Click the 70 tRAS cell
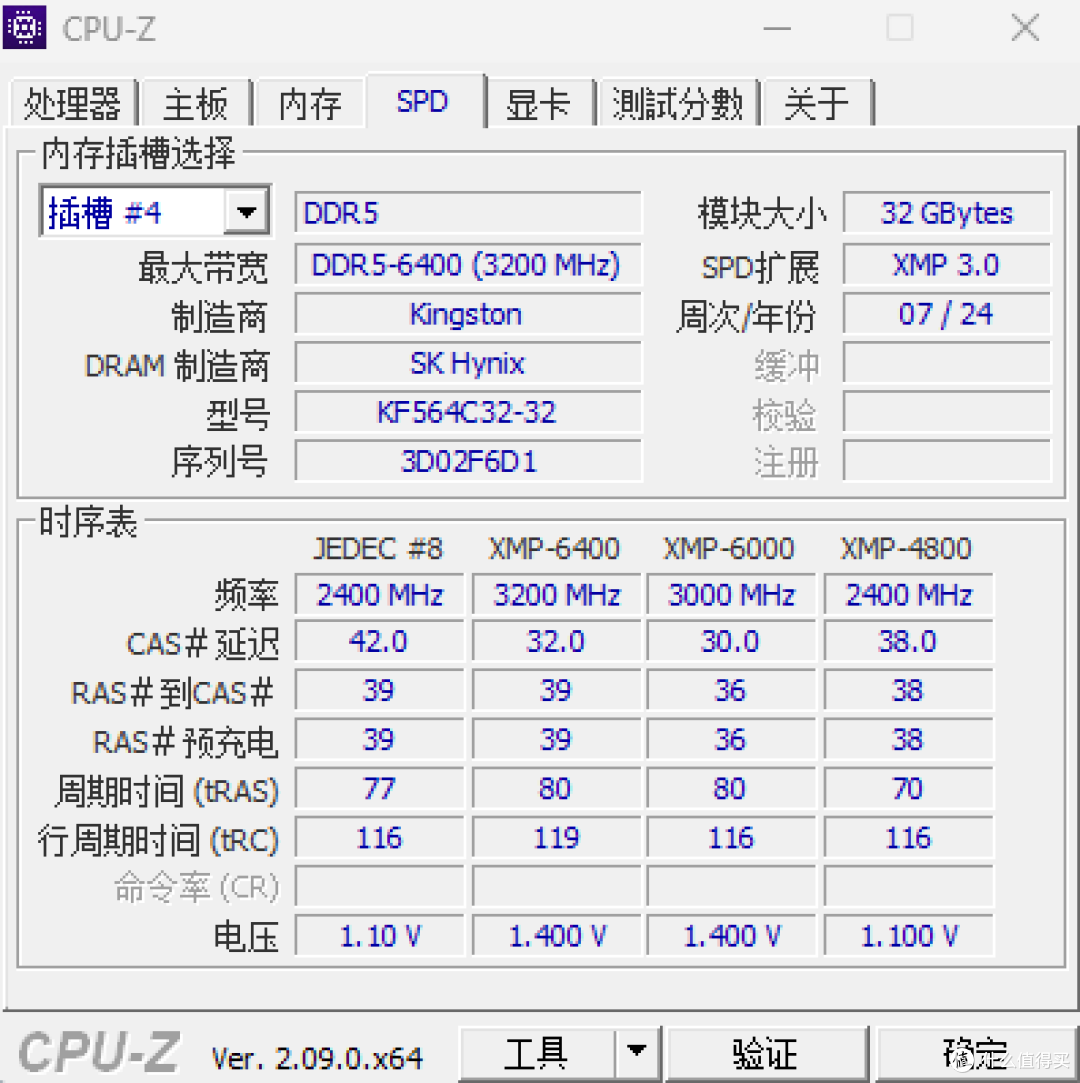Viewport: 1080px width, 1083px height. point(909,789)
